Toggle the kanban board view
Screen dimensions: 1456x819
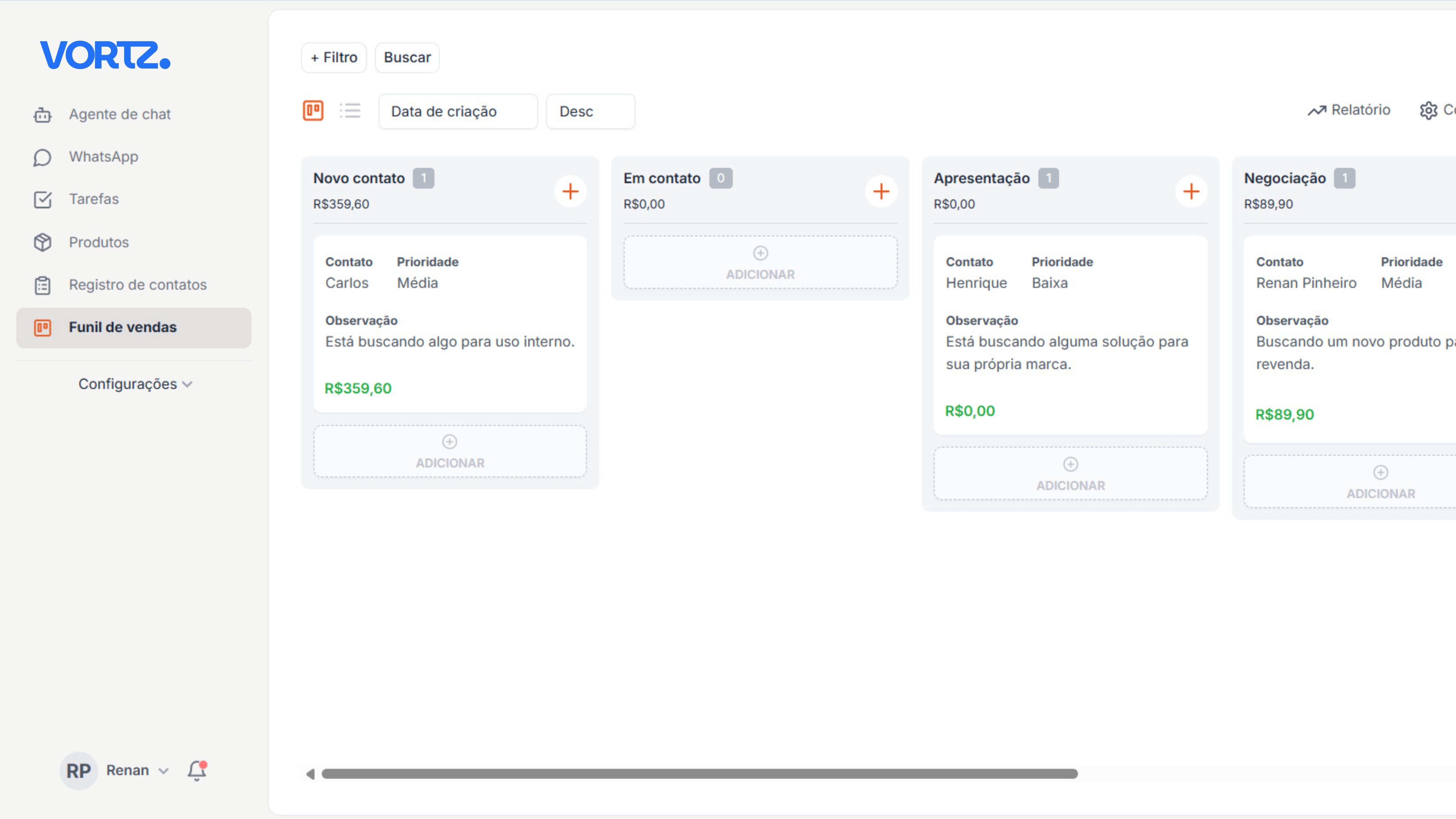tap(313, 111)
